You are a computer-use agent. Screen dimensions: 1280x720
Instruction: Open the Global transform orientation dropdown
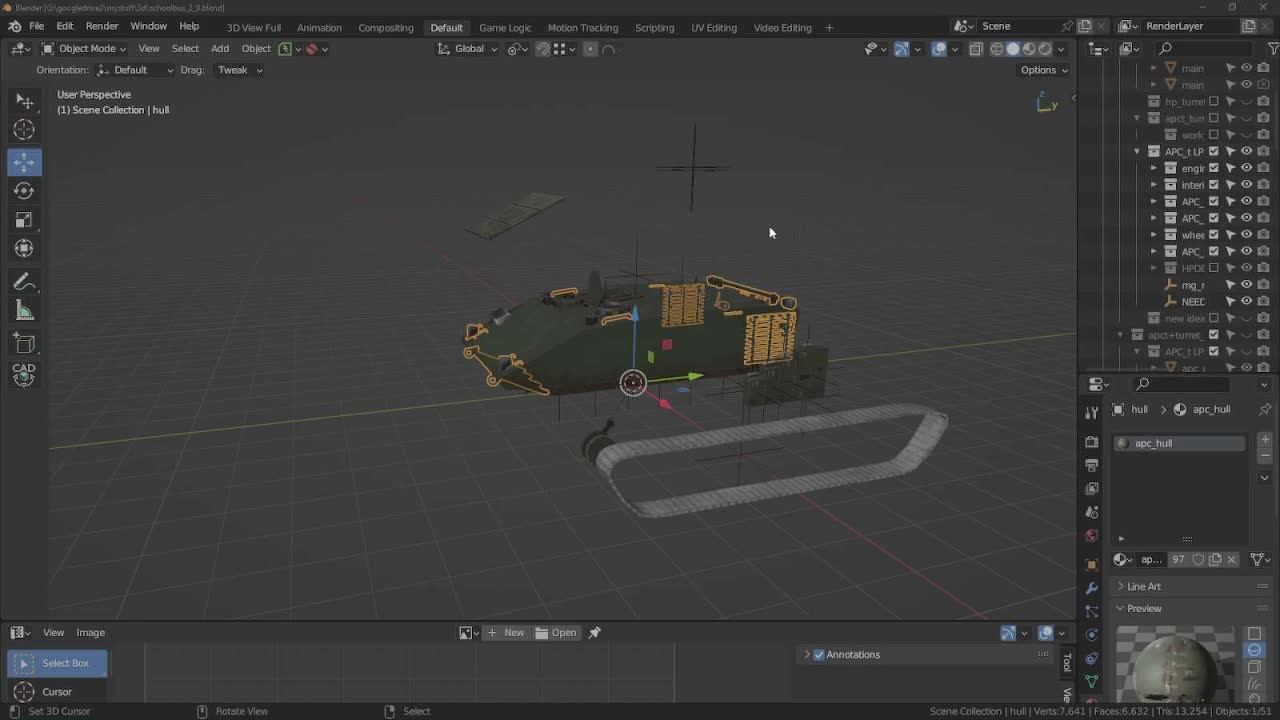(468, 49)
